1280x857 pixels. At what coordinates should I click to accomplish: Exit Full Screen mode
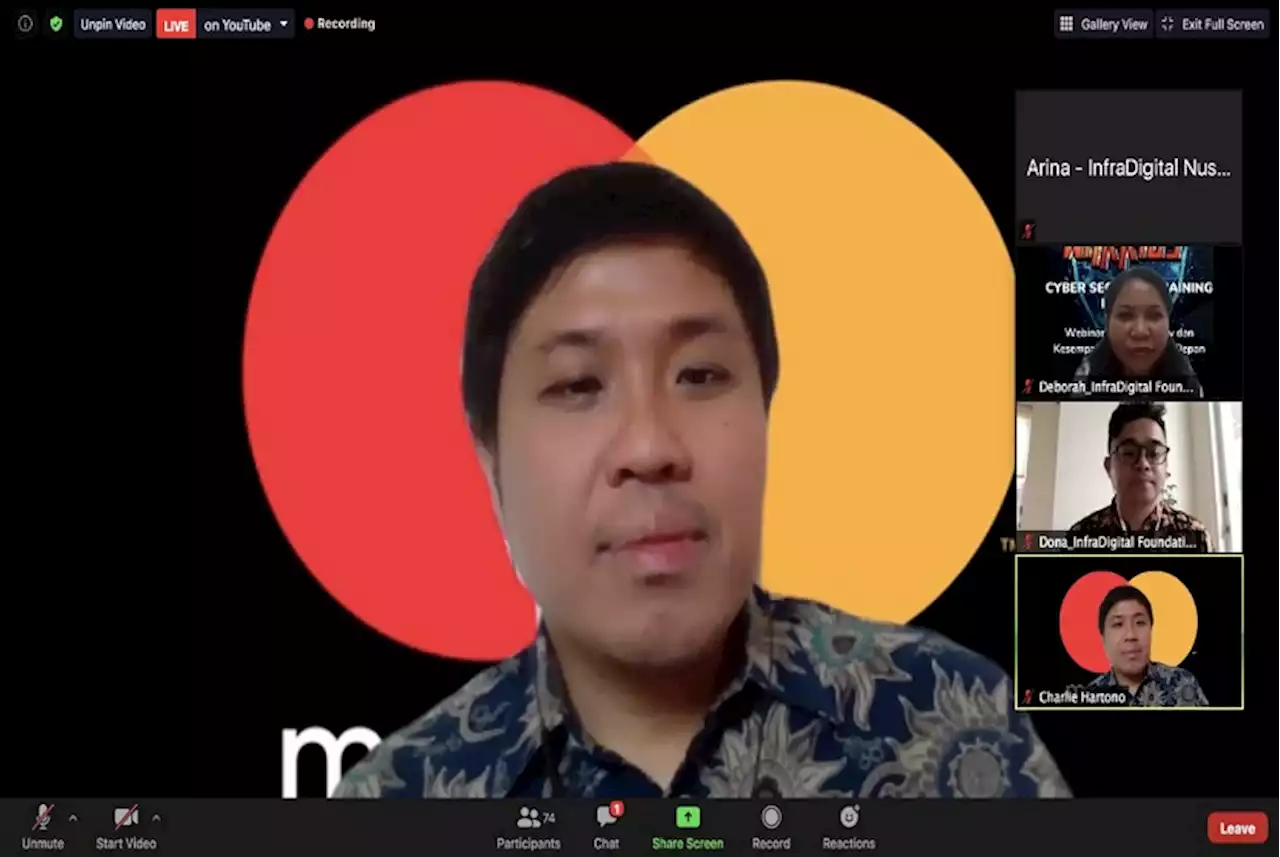coord(1212,24)
